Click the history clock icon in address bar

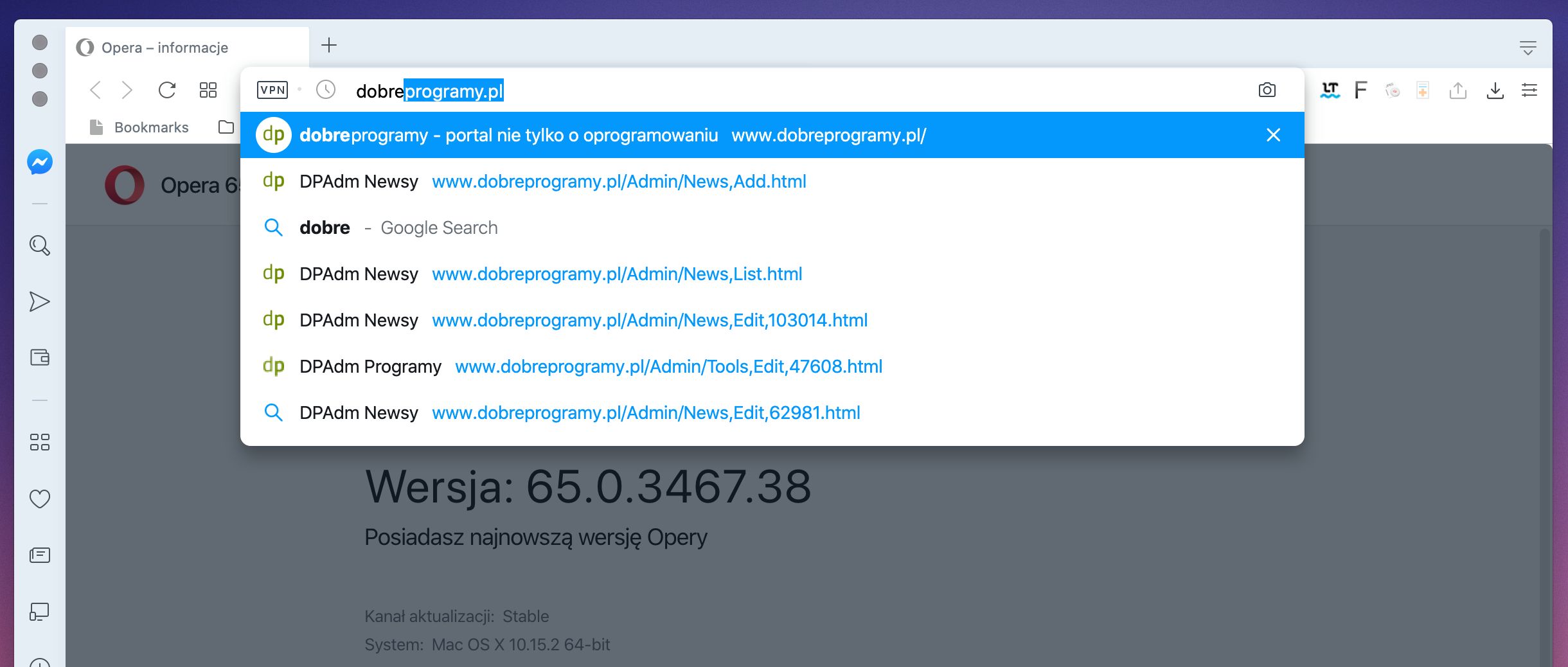326,90
